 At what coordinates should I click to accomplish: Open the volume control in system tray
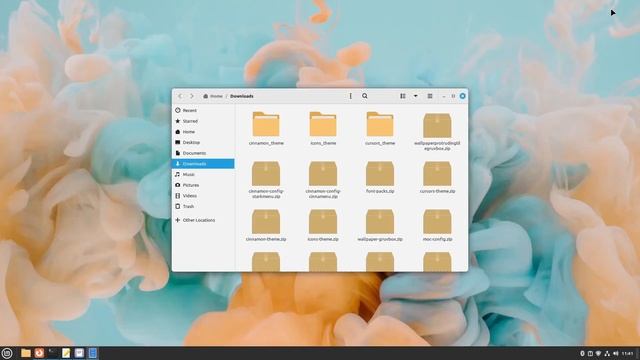pyautogui.click(x=616, y=353)
